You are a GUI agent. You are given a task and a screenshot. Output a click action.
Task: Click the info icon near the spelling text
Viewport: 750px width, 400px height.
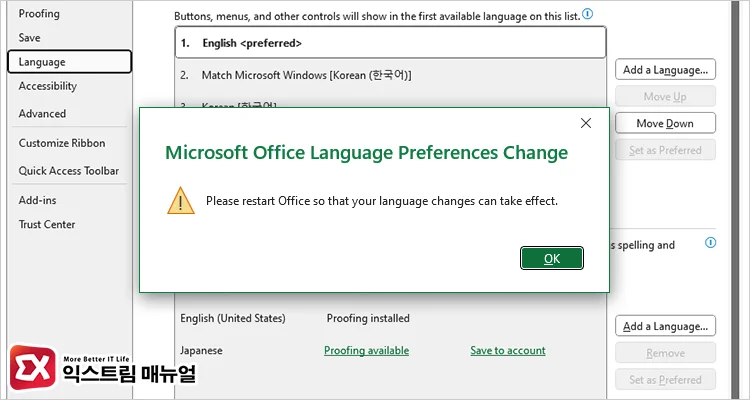click(x=710, y=243)
